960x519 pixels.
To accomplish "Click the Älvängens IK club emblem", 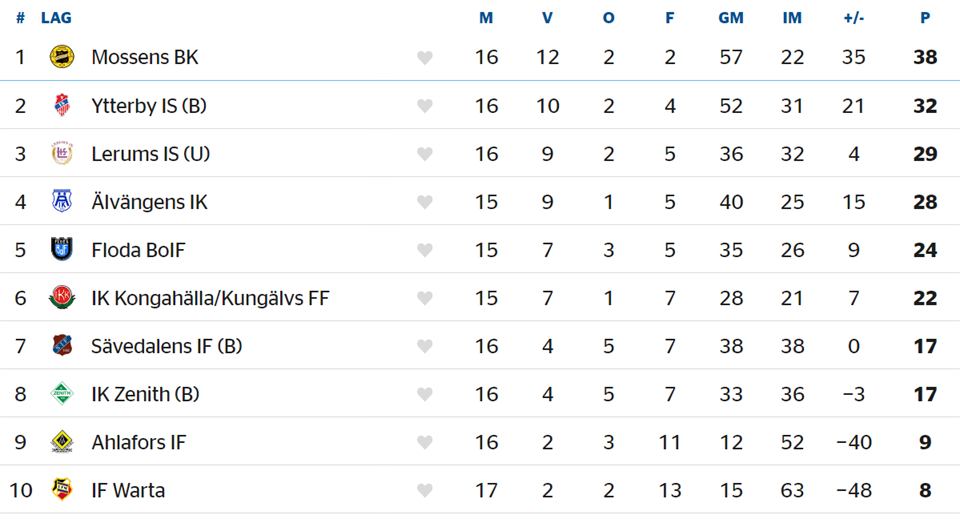I will 62,201.
